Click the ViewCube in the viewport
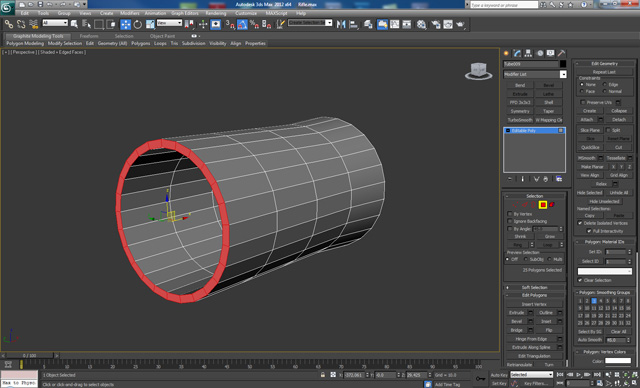Image resolution: width=640 pixels, height=388 pixels. click(478, 71)
